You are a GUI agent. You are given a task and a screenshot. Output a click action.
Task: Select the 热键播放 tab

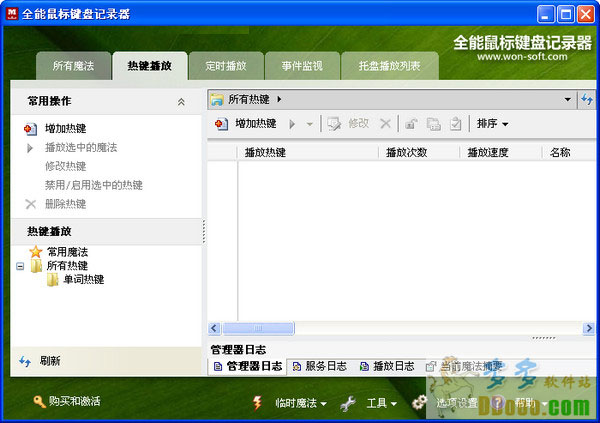[x=150, y=66]
